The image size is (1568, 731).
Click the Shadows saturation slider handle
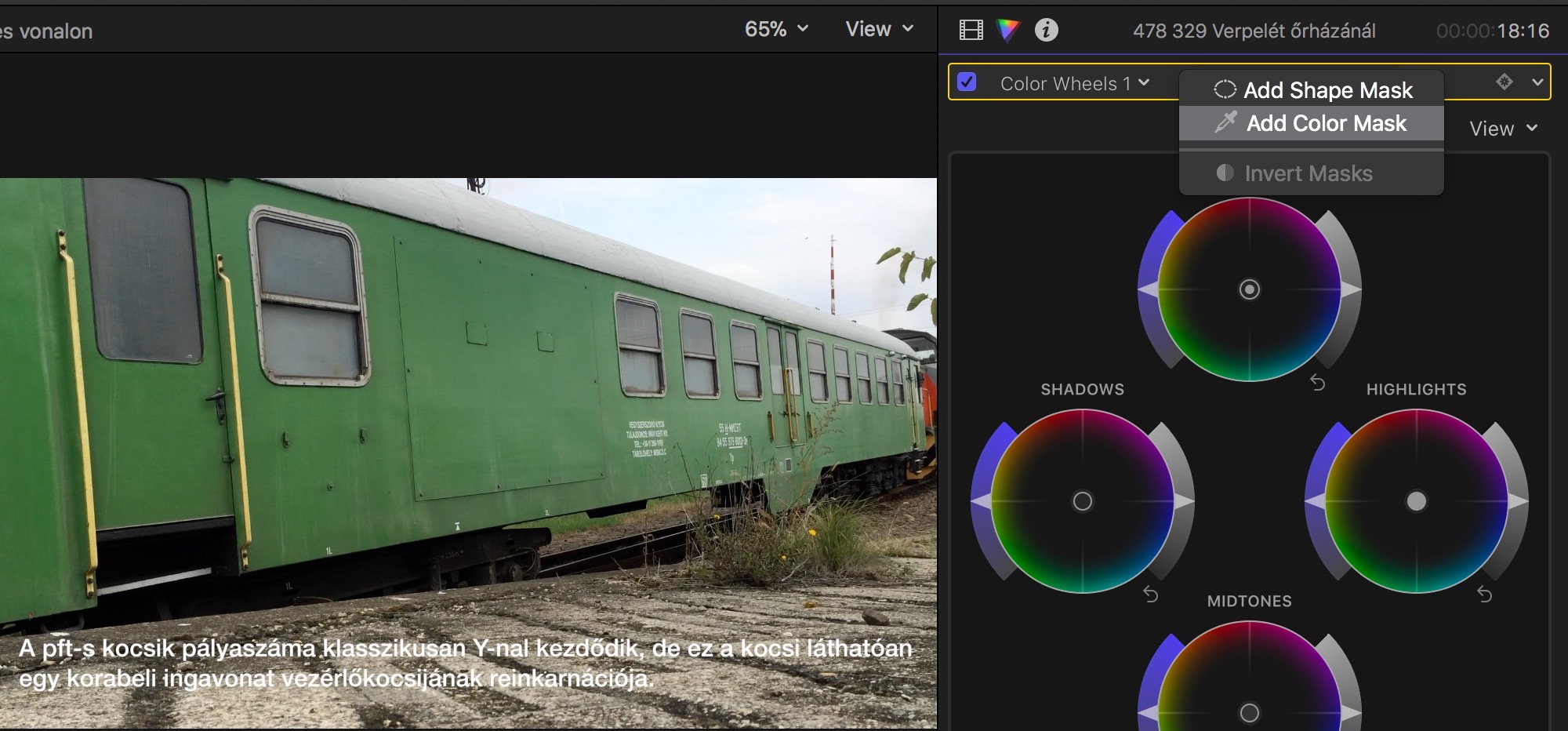tap(981, 501)
